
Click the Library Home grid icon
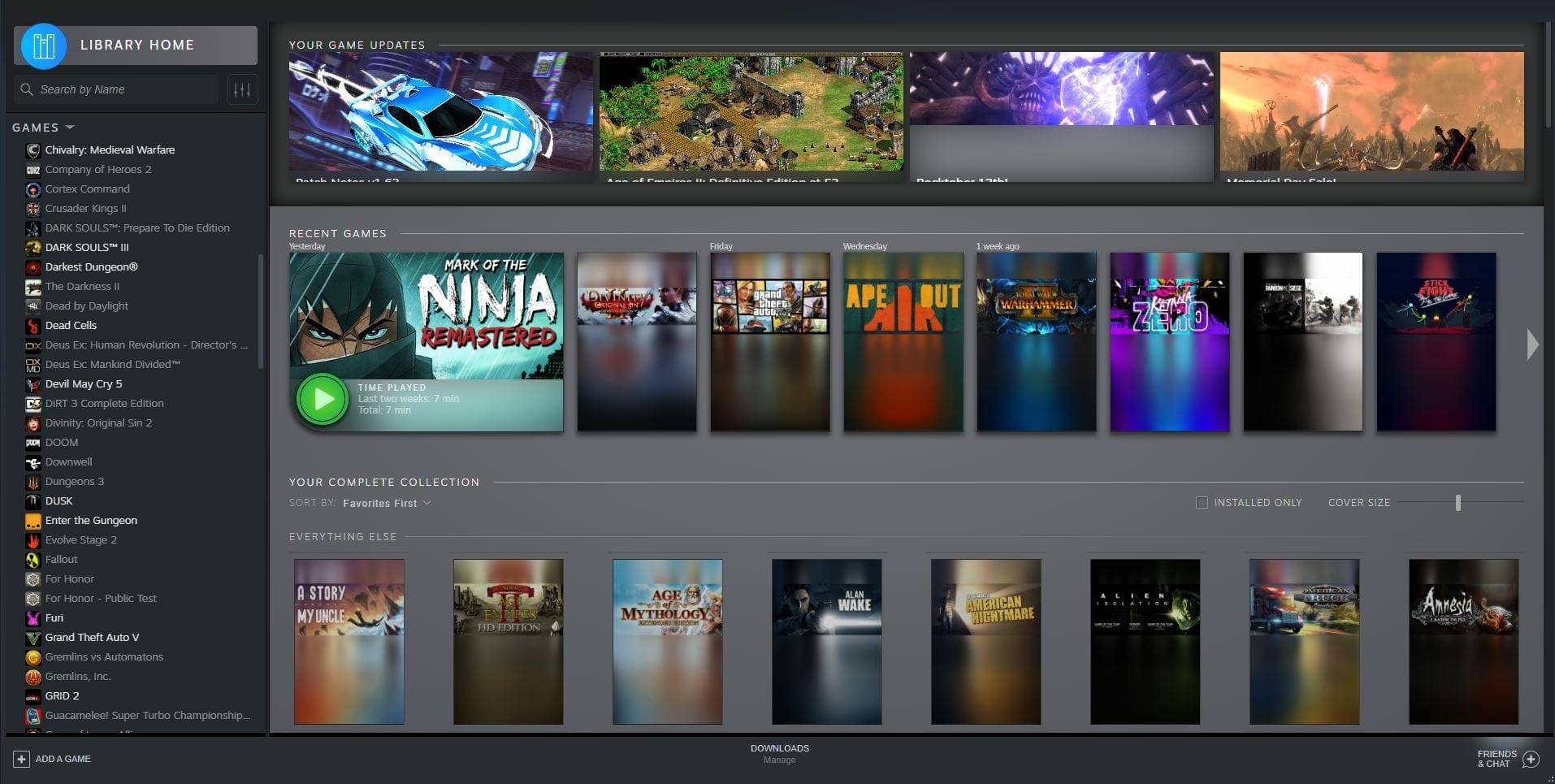pyautogui.click(x=44, y=45)
